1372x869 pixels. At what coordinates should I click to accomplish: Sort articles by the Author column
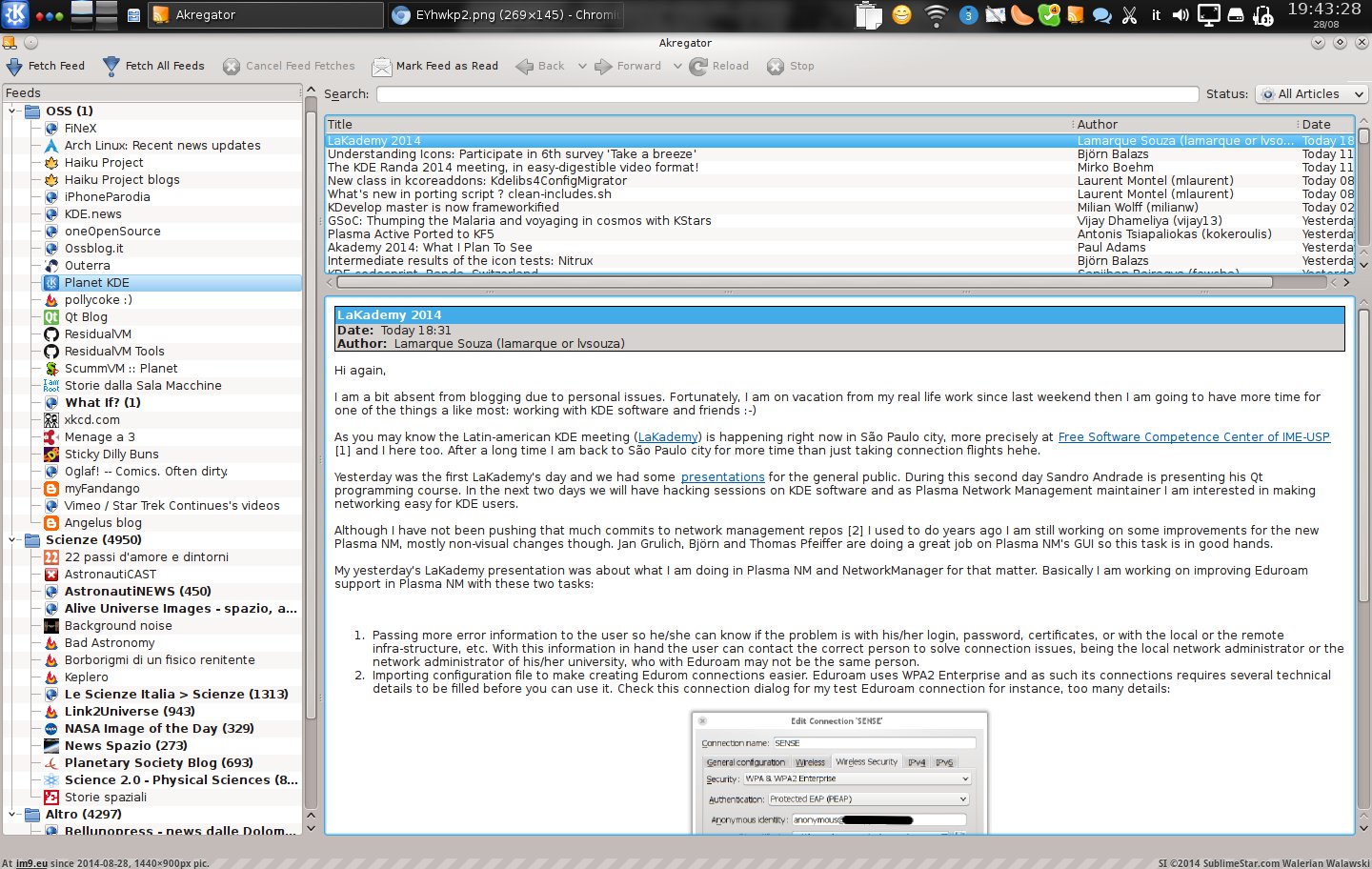[x=1098, y=125]
